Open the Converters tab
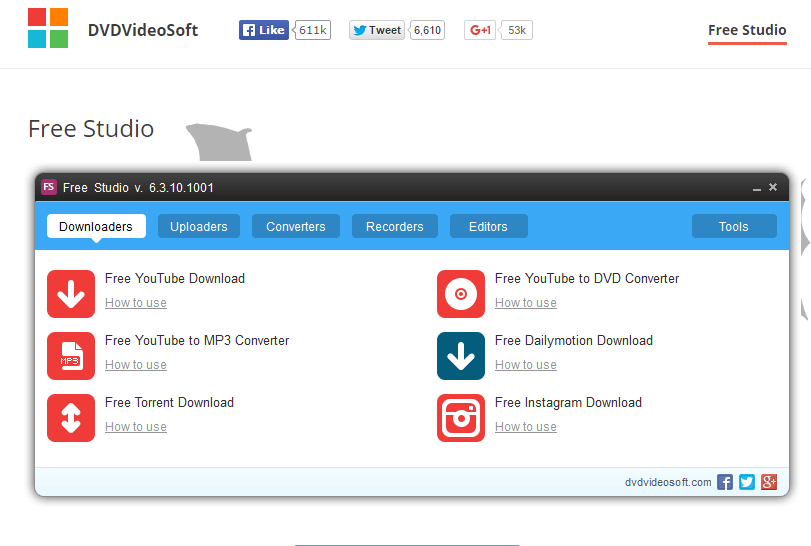The image size is (811, 546). (296, 226)
